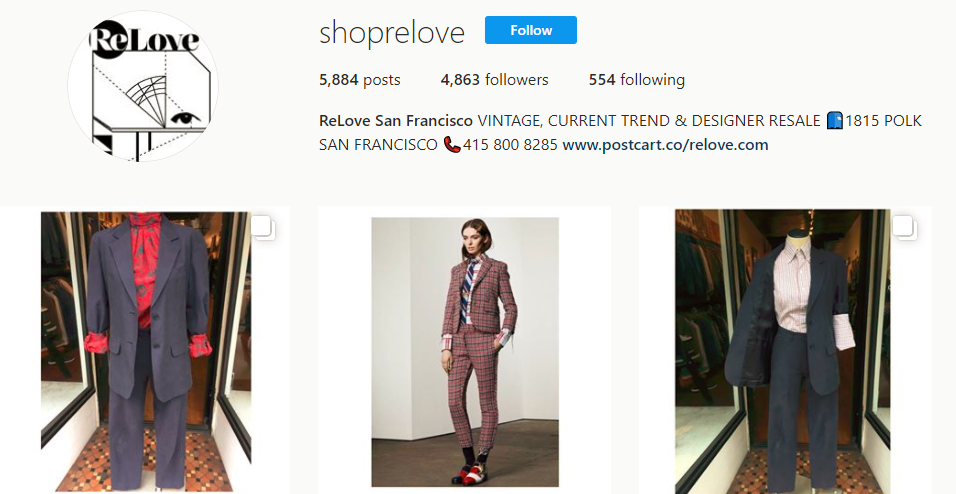956x494 pixels.
Task: Open the navy suit with striped shirt post
Action: pyautogui.click(x=785, y=350)
